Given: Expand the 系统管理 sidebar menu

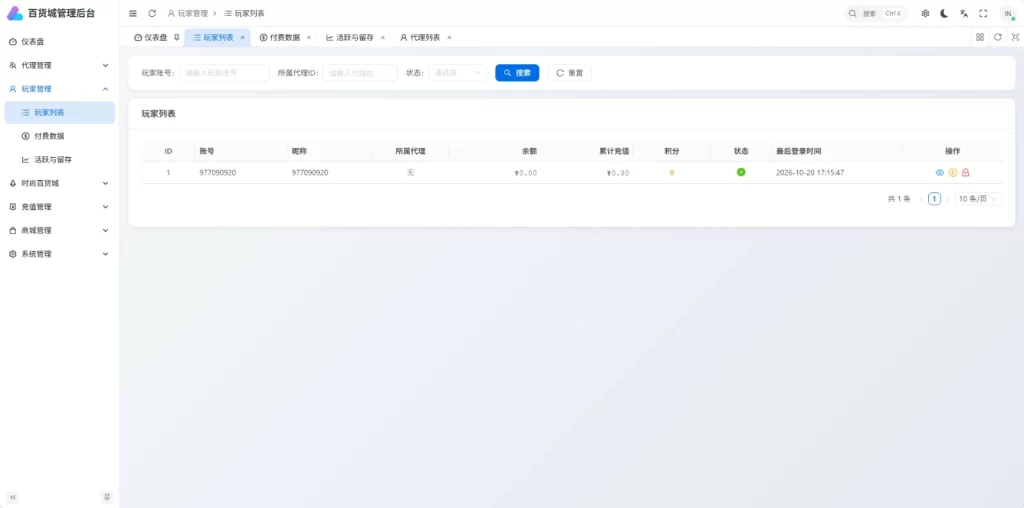Looking at the screenshot, I should pos(60,254).
